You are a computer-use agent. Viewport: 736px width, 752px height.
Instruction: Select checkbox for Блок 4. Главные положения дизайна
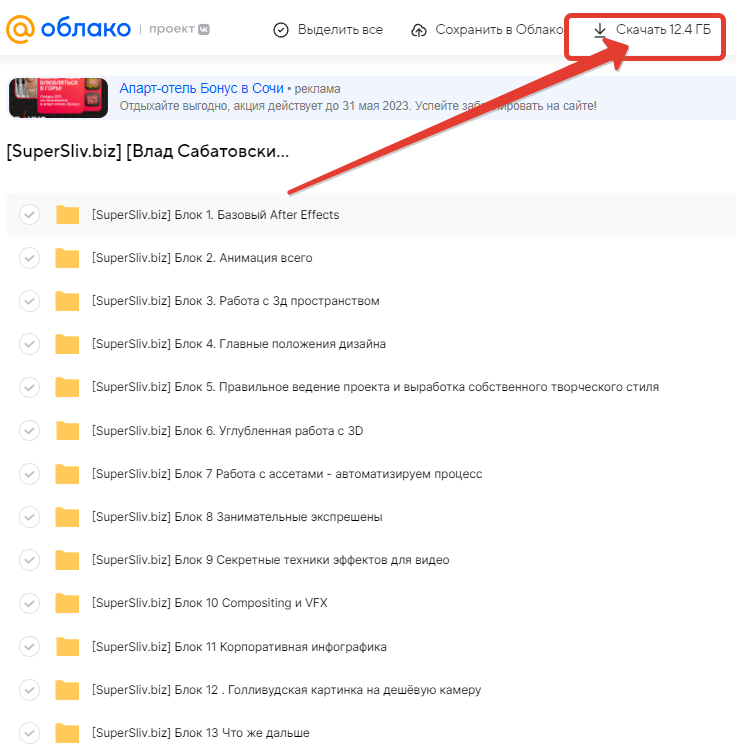(x=29, y=344)
